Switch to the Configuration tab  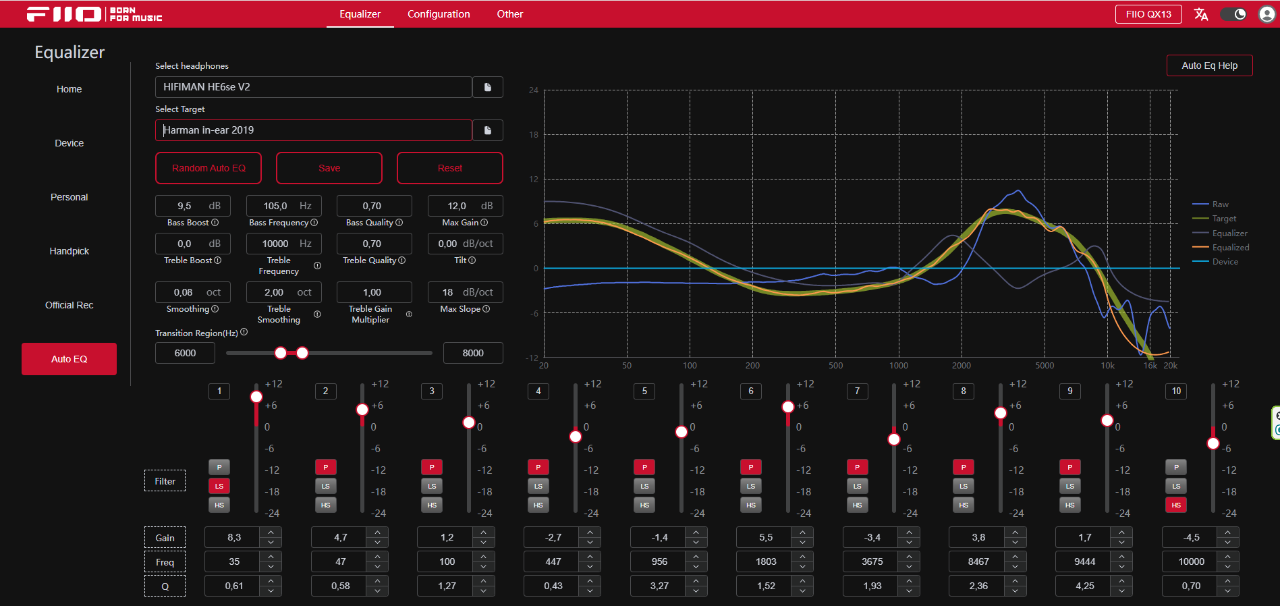[438, 14]
